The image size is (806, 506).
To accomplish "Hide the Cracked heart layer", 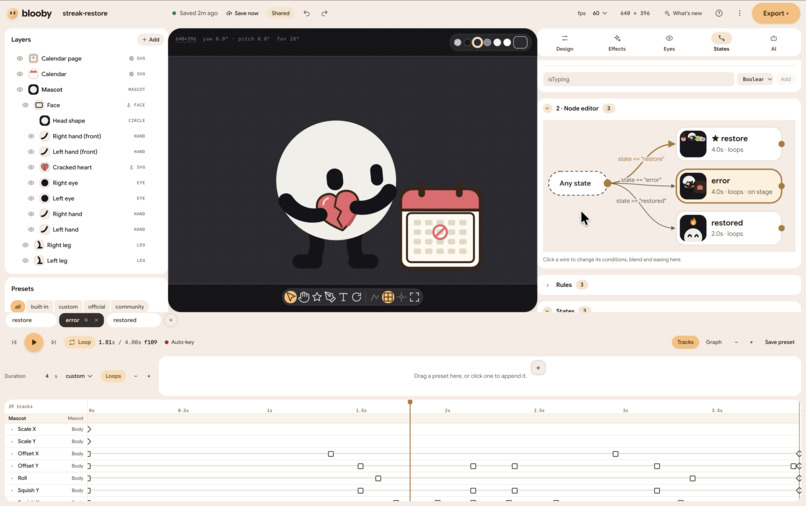I will point(31,167).
